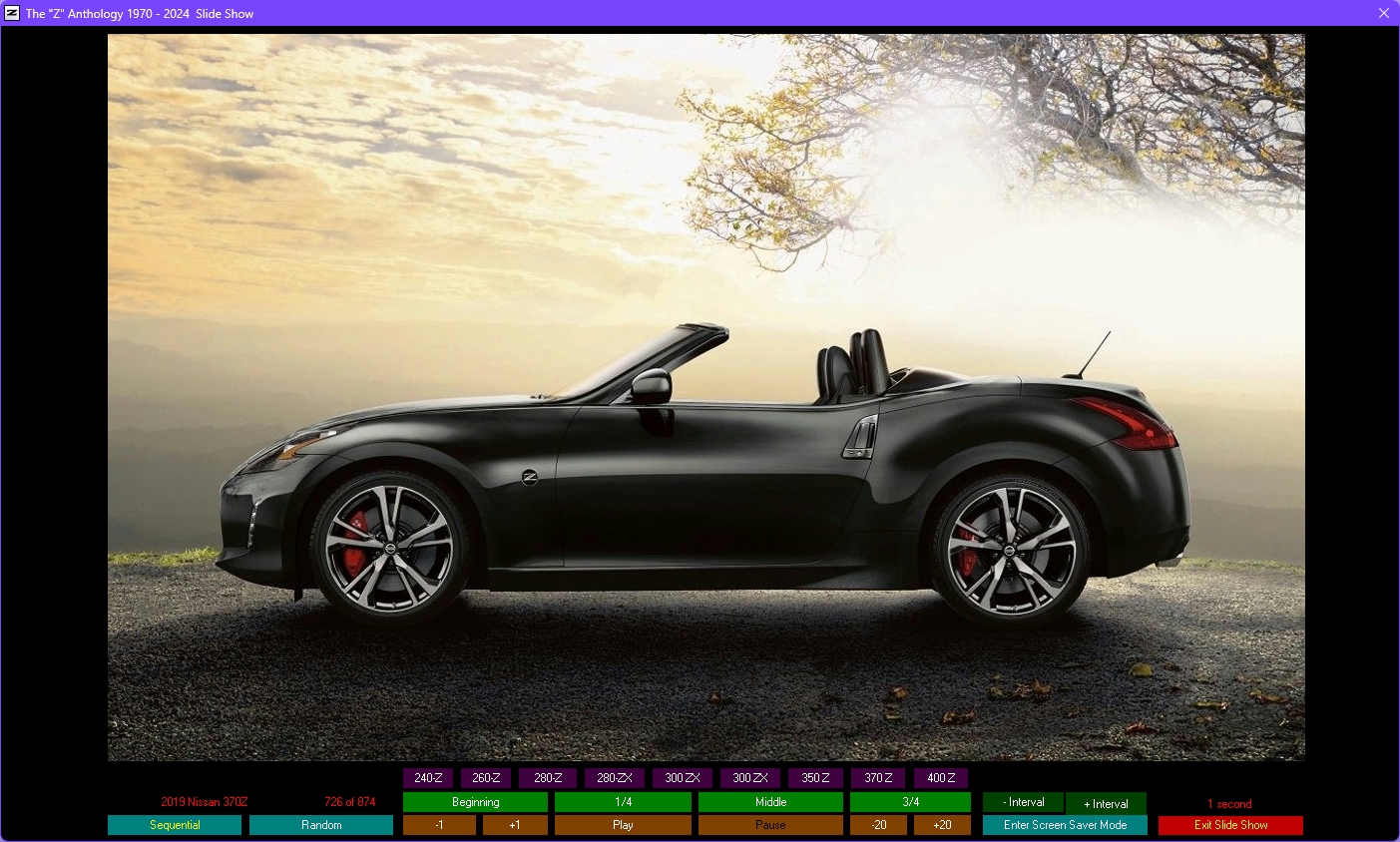Decrease the slide interval with - Interval
Screen dimensions: 1400x842
(x=1023, y=802)
